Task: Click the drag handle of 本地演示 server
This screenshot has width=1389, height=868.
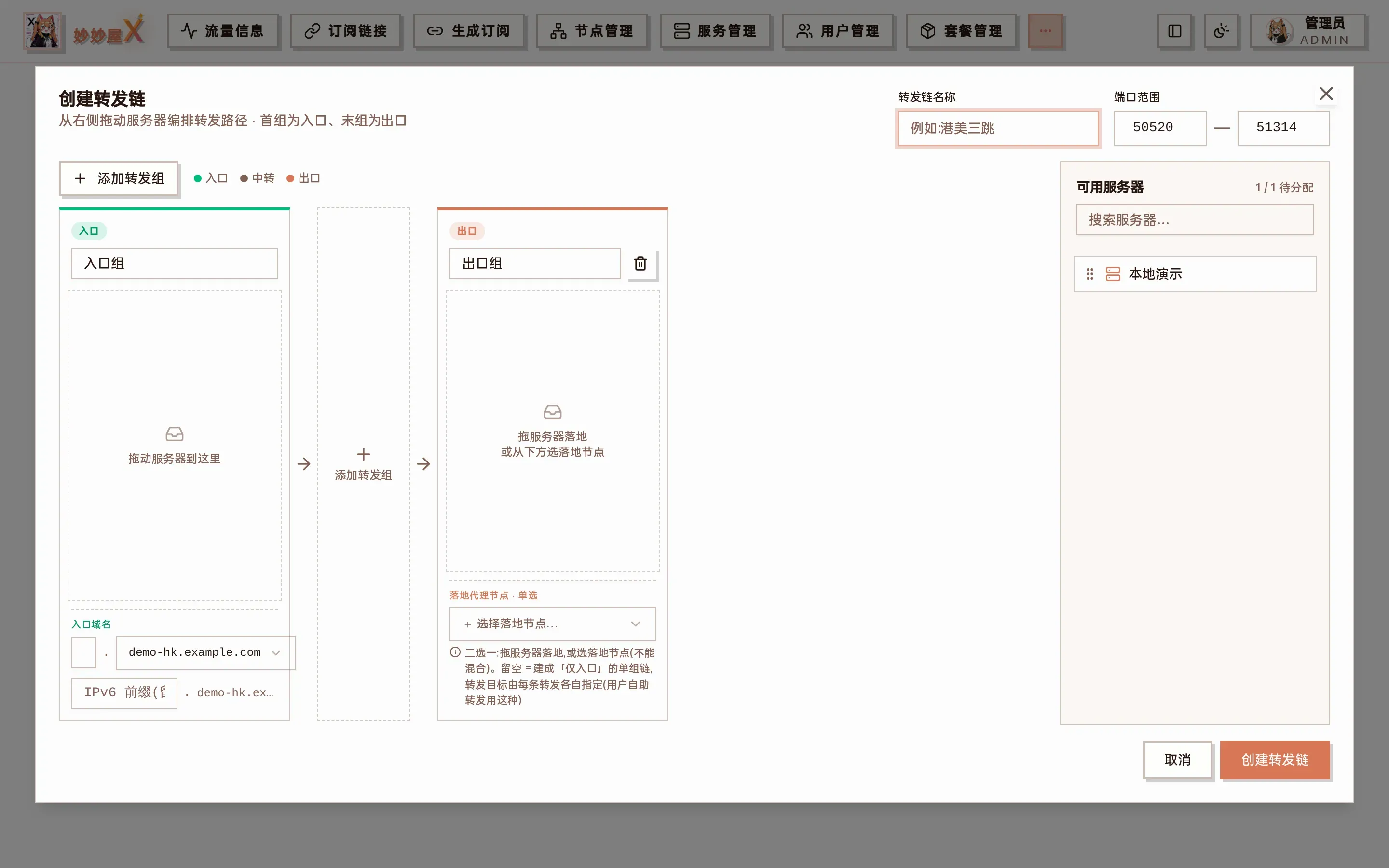Action: [x=1089, y=274]
